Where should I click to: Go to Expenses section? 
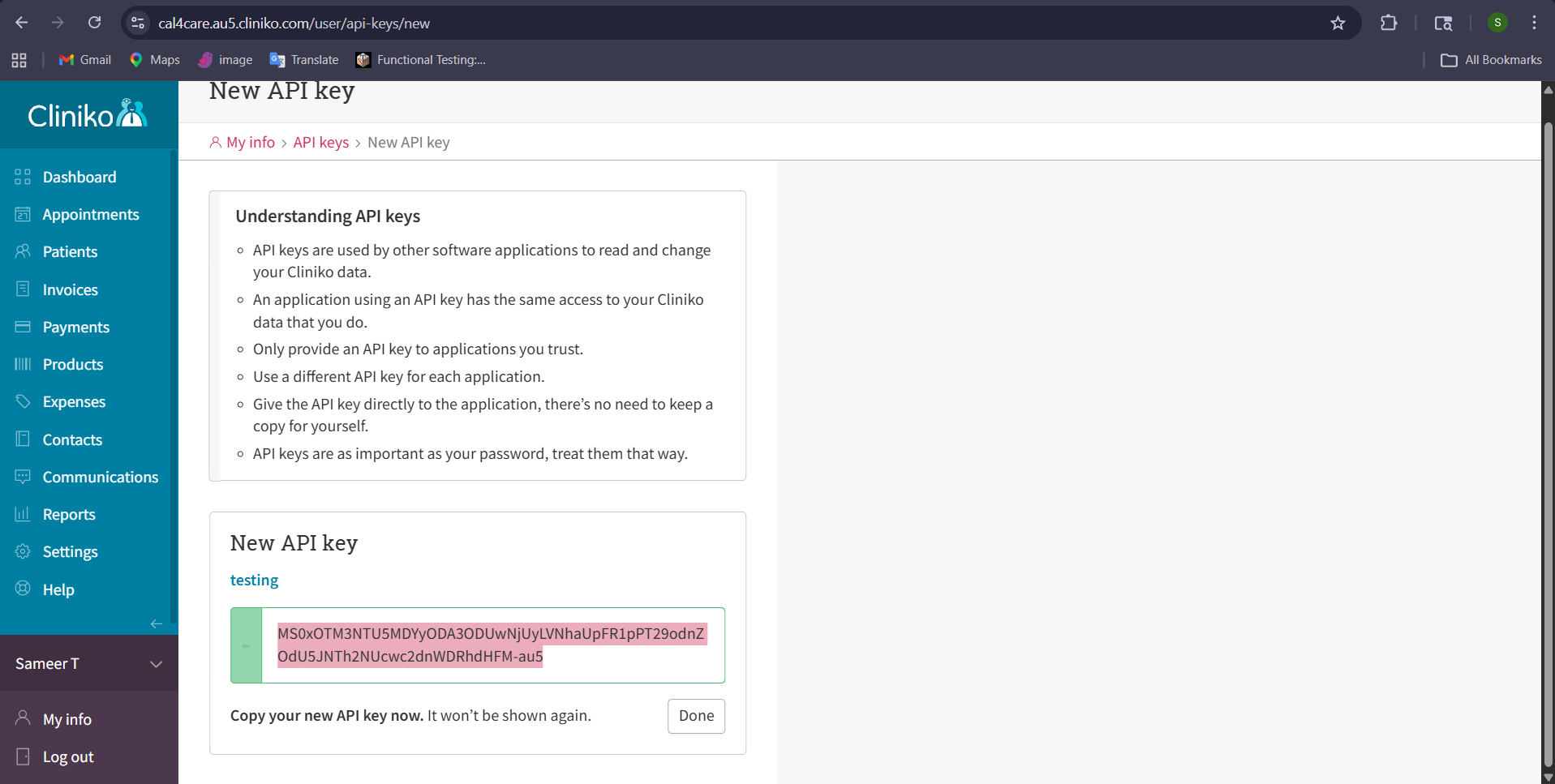click(74, 401)
